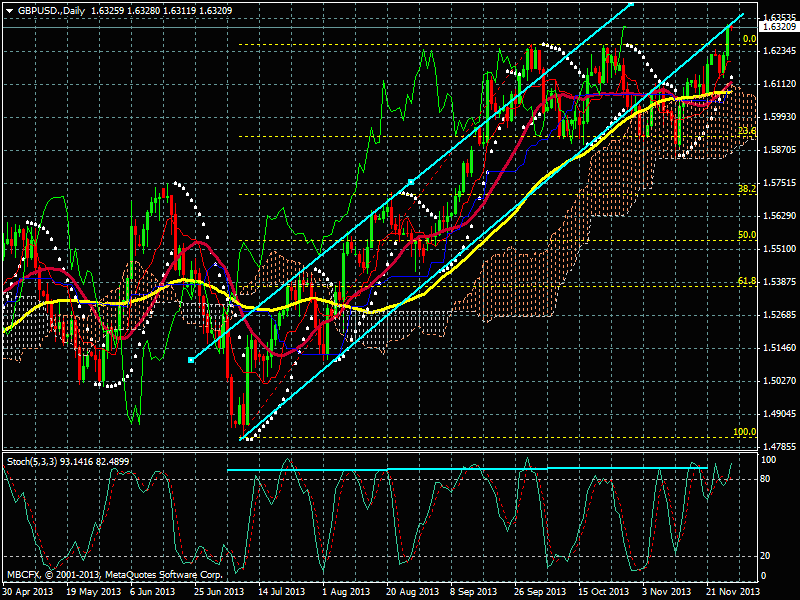
Task: Click the Stochastic 20 level label
Action: click(768, 556)
